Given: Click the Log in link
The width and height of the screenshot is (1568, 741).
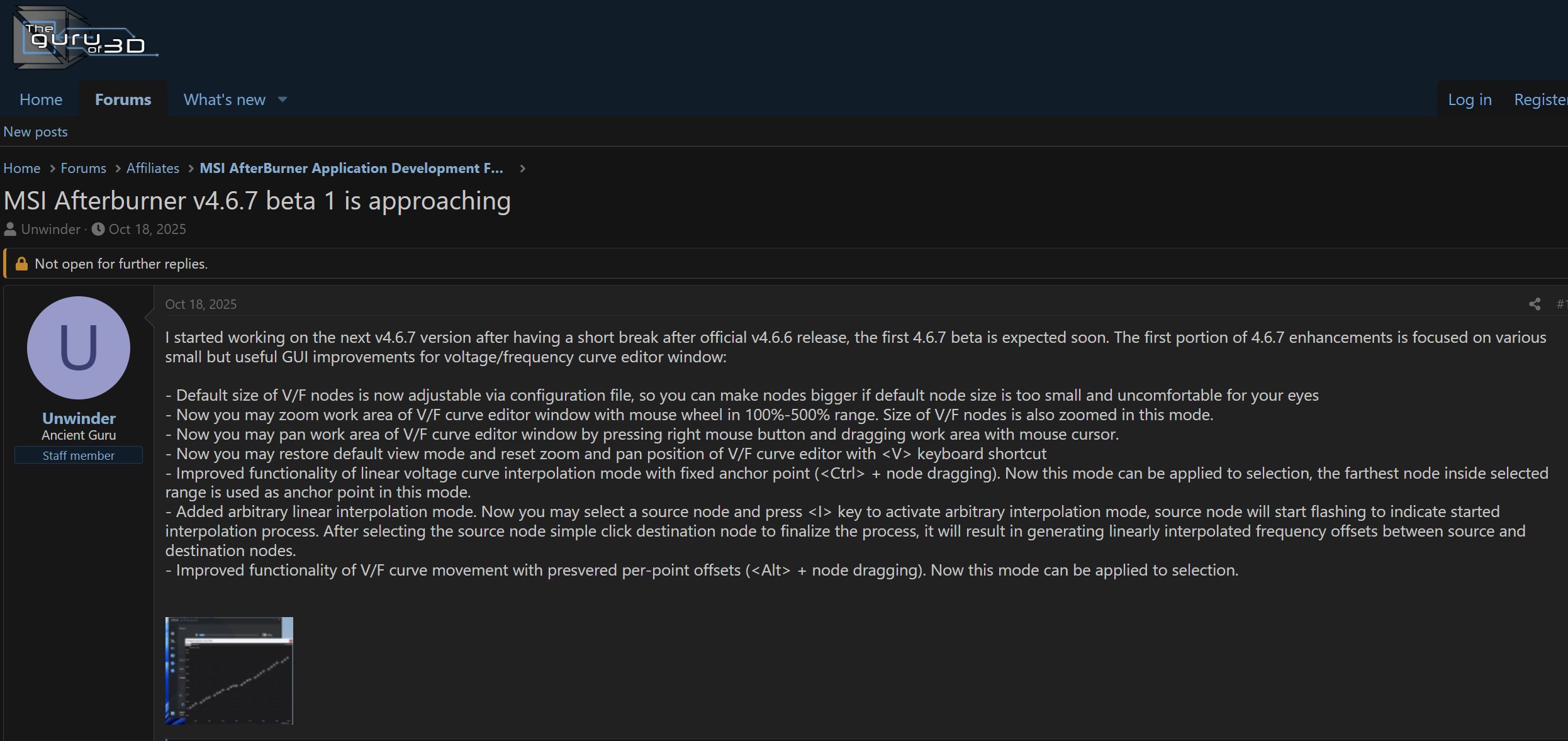Looking at the screenshot, I should click(x=1469, y=99).
